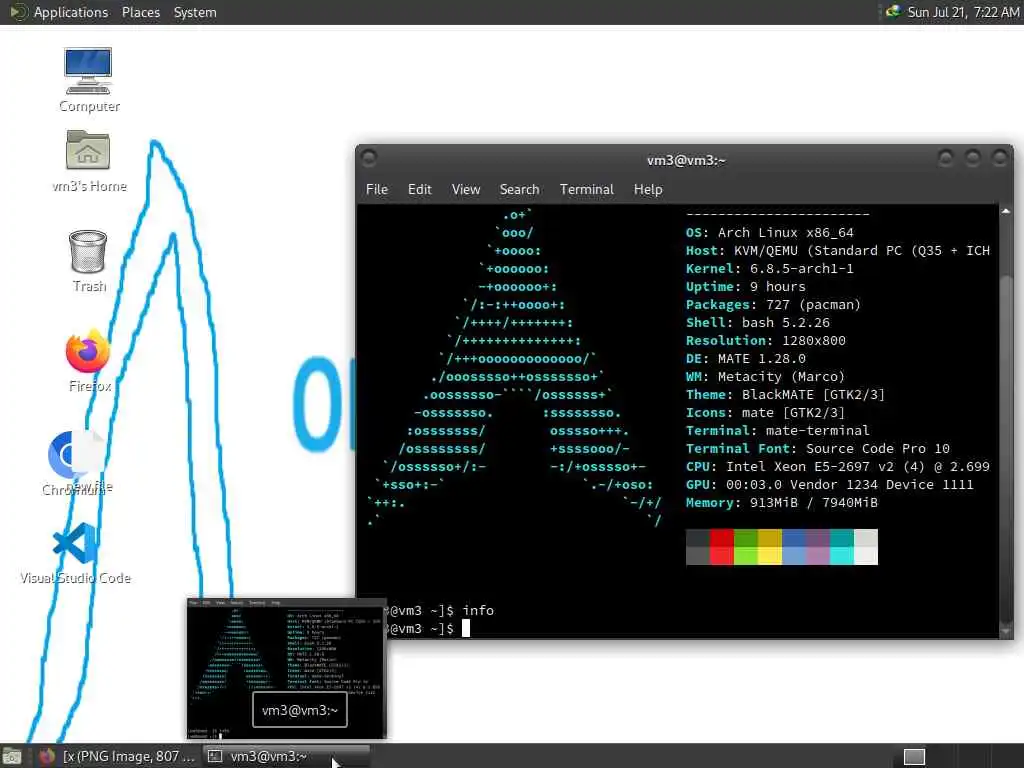The width and height of the screenshot is (1024, 768).
Task: Click the 'Kernel: 6.8.5-arch1-1' line
Action: coord(769,268)
